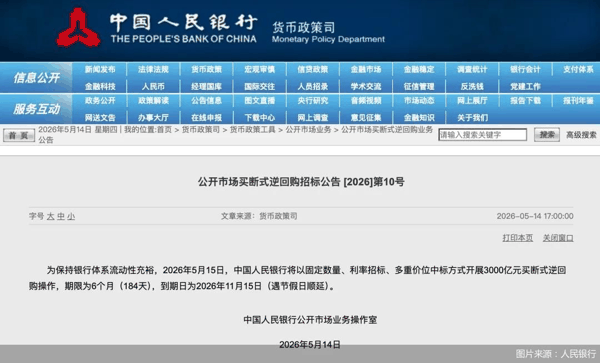This screenshot has height=363, width=600.
Task: Visit the 网送文告 page
Action: click(x=100, y=117)
